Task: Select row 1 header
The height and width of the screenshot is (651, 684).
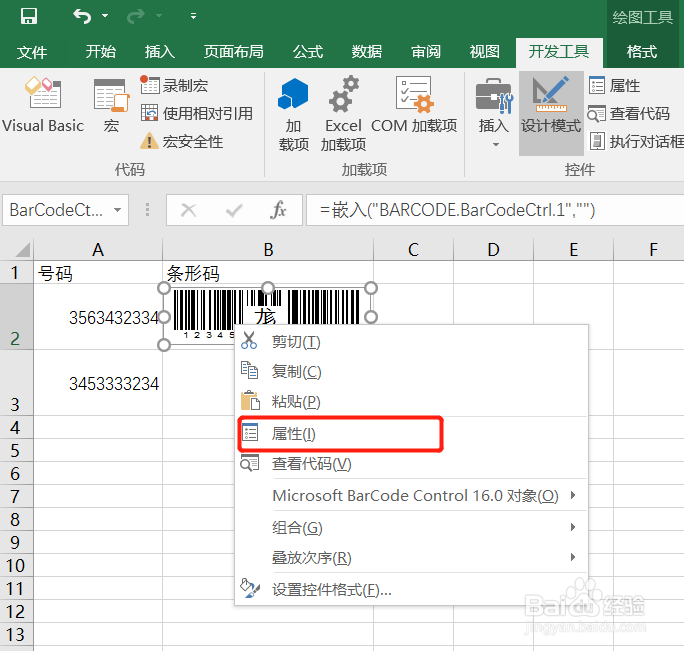Action: pyautogui.click(x=16, y=273)
